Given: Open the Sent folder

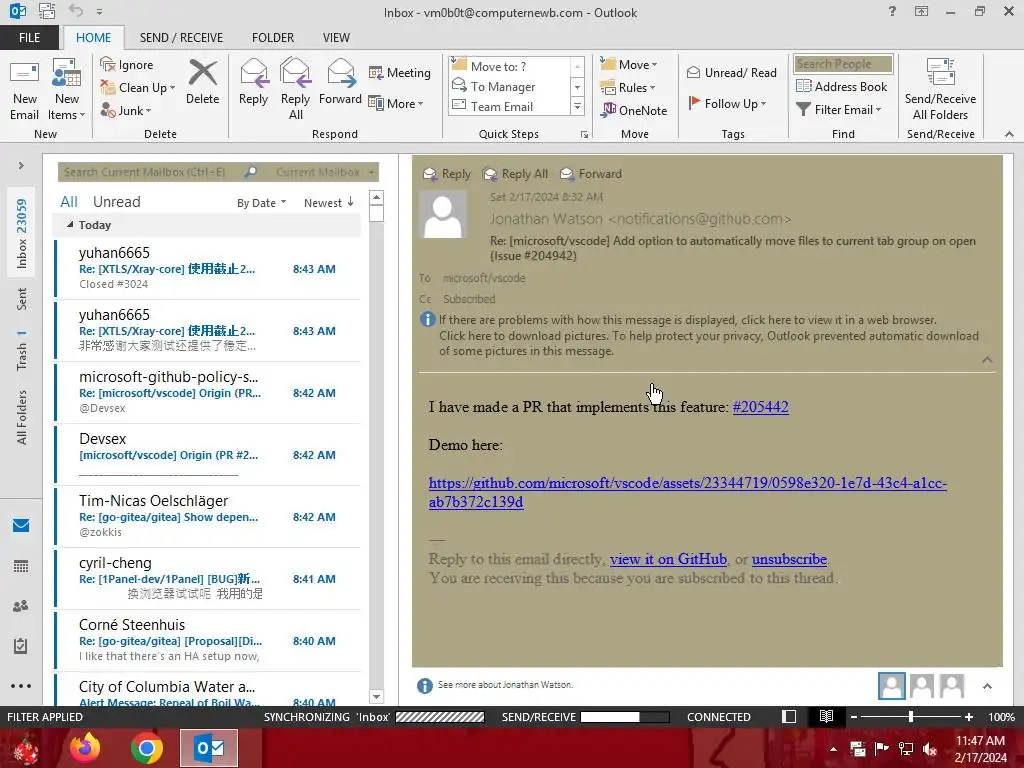Looking at the screenshot, I should click(x=22, y=299).
